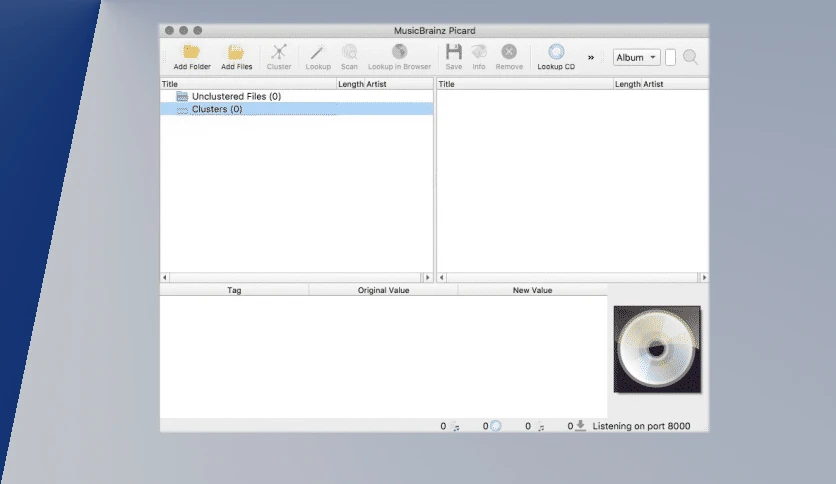836x484 pixels.
Task: Click the albums count disc icon
Action: [496, 426]
